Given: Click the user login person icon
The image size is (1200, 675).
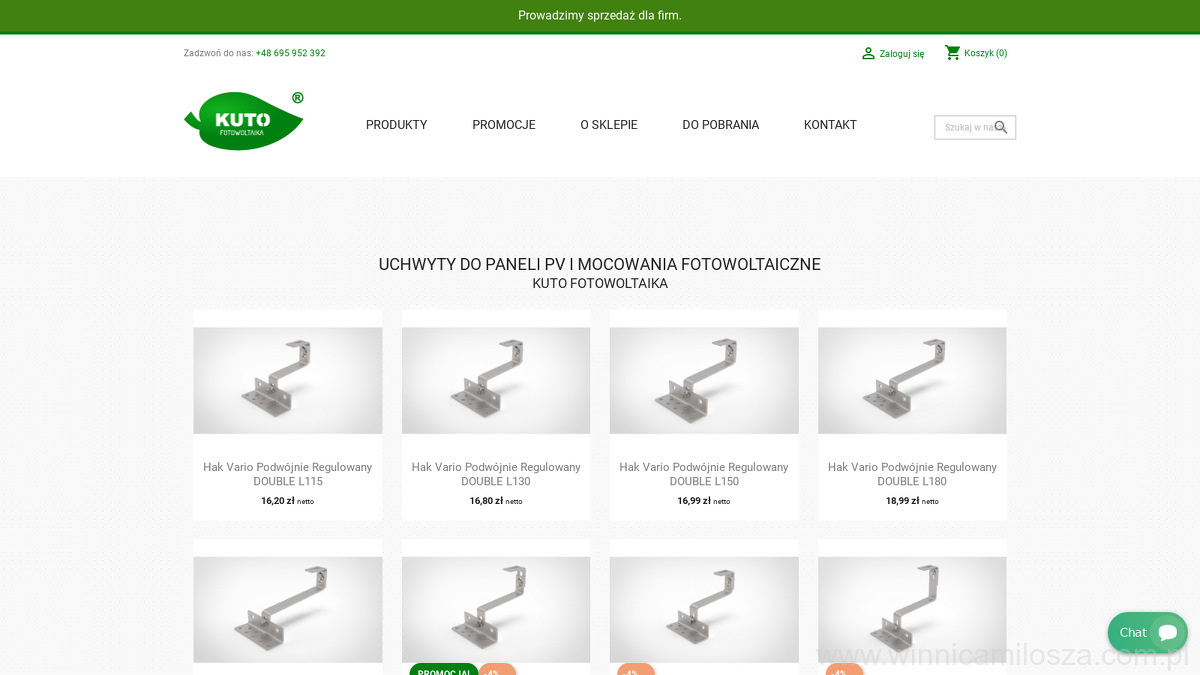Looking at the screenshot, I should tap(868, 53).
